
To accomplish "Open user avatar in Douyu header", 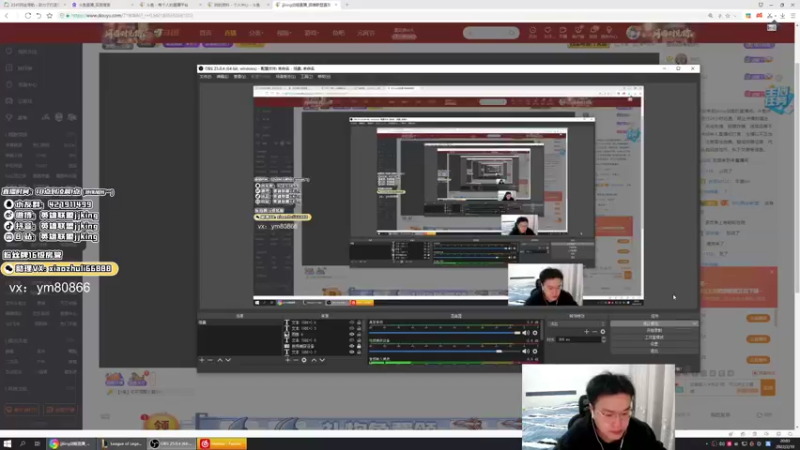I will pyautogui.click(x=633, y=33).
